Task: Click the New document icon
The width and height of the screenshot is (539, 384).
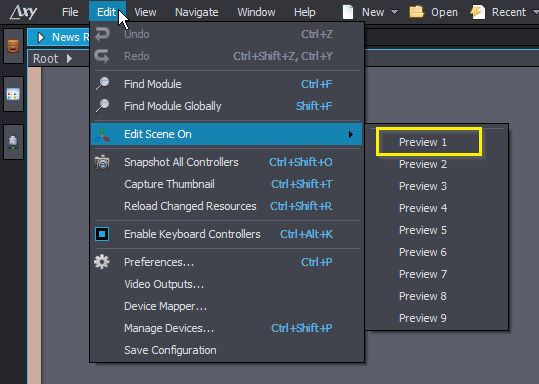Action: click(x=348, y=12)
